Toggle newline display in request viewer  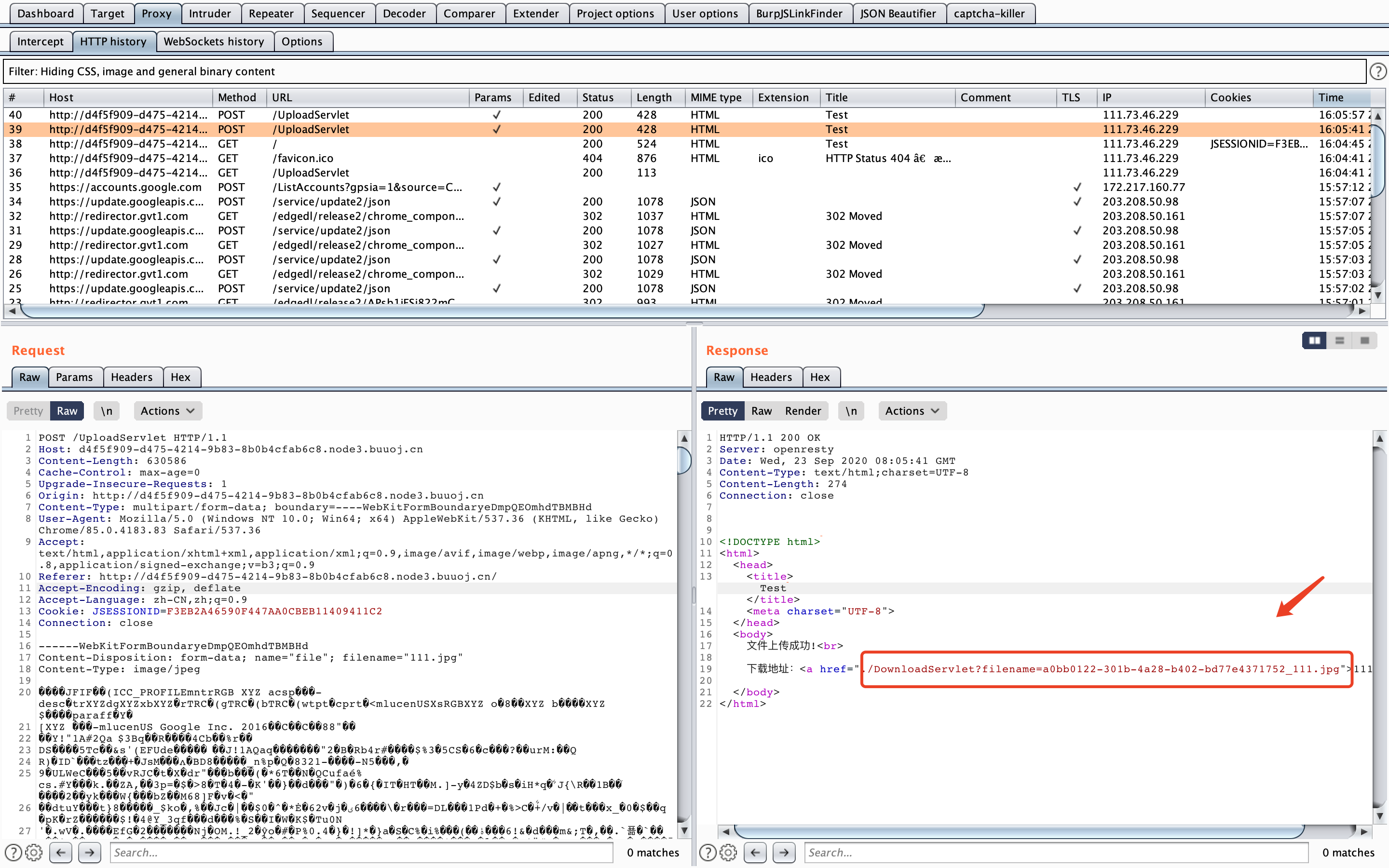(x=107, y=411)
